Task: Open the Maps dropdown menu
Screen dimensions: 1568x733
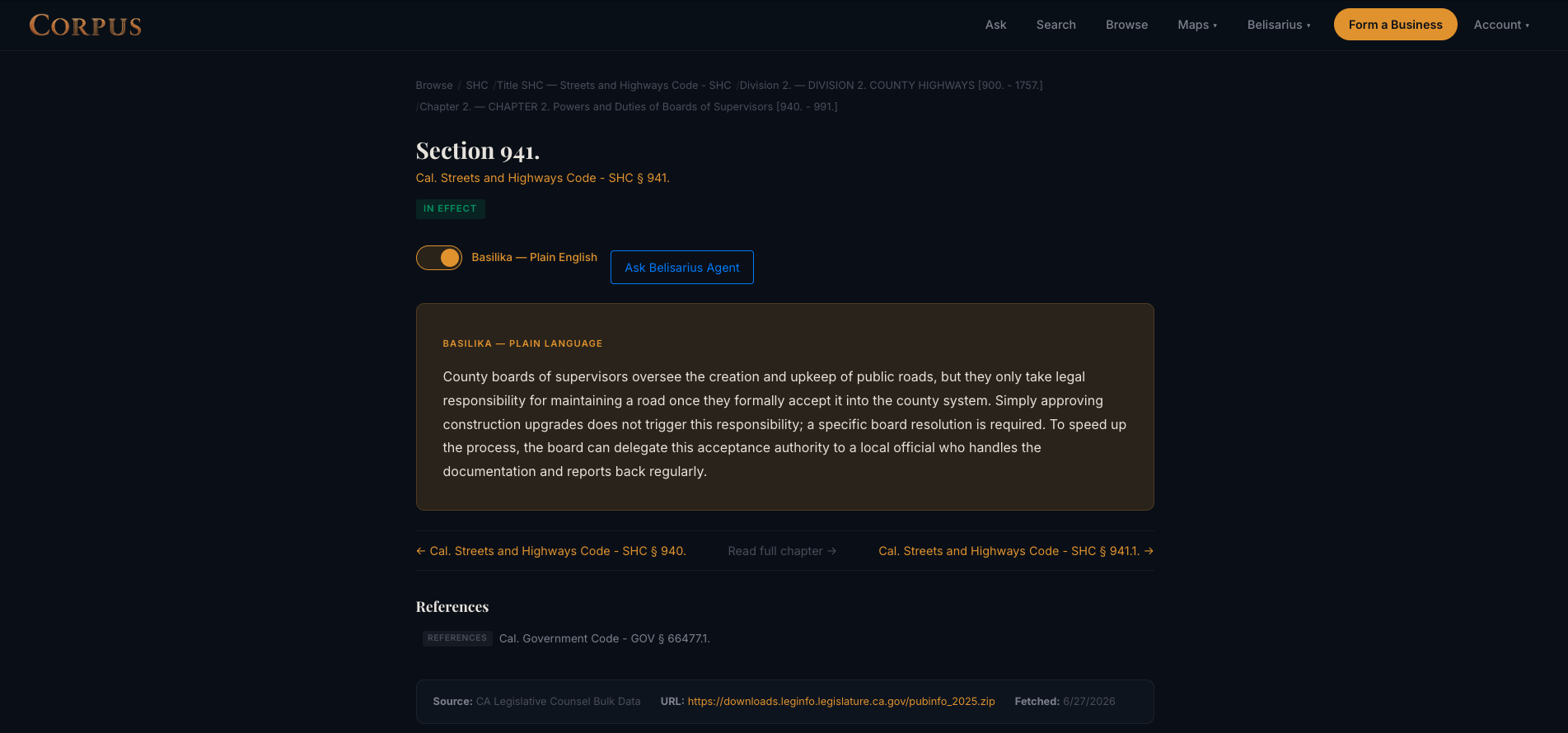Action: pos(1197,25)
